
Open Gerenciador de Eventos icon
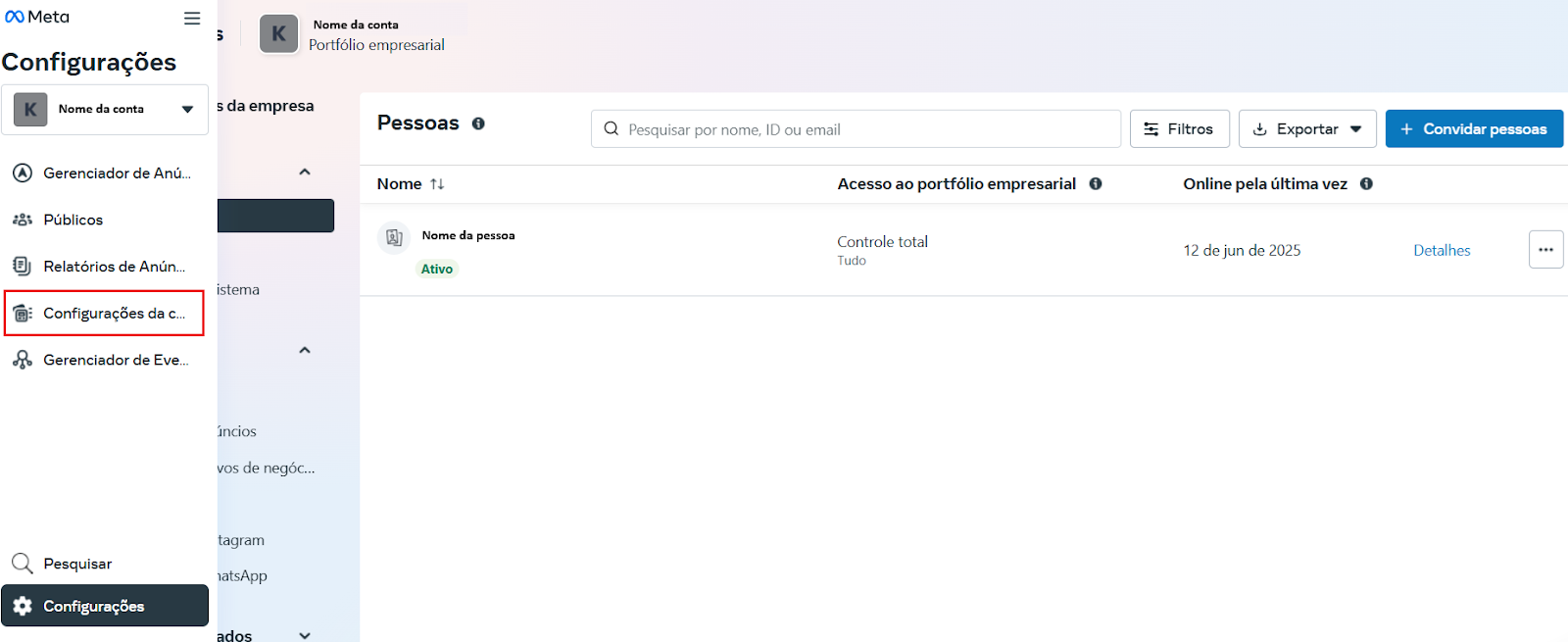23,360
